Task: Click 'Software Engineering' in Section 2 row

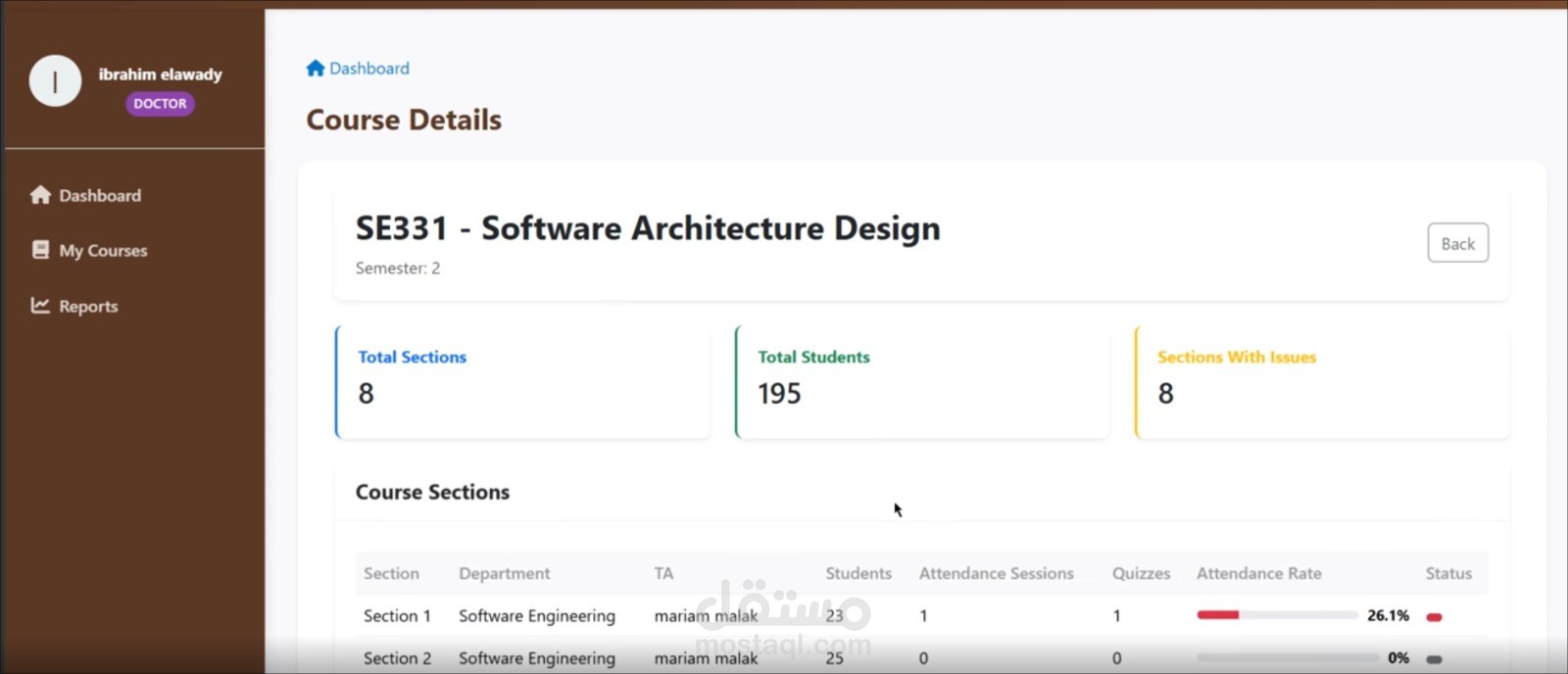Action: click(537, 659)
